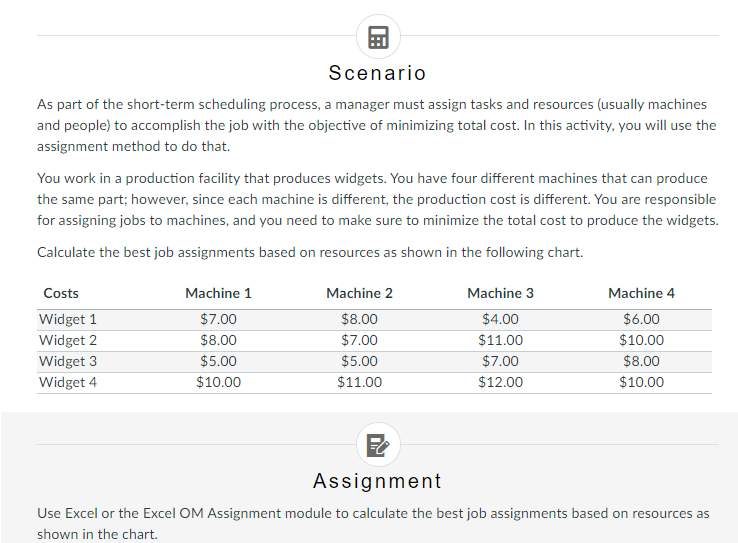The image size is (738, 543).
Task: Click Widget 2 Machine 2 cost $7.00
Action: pyautogui.click(x=359, y=340)
